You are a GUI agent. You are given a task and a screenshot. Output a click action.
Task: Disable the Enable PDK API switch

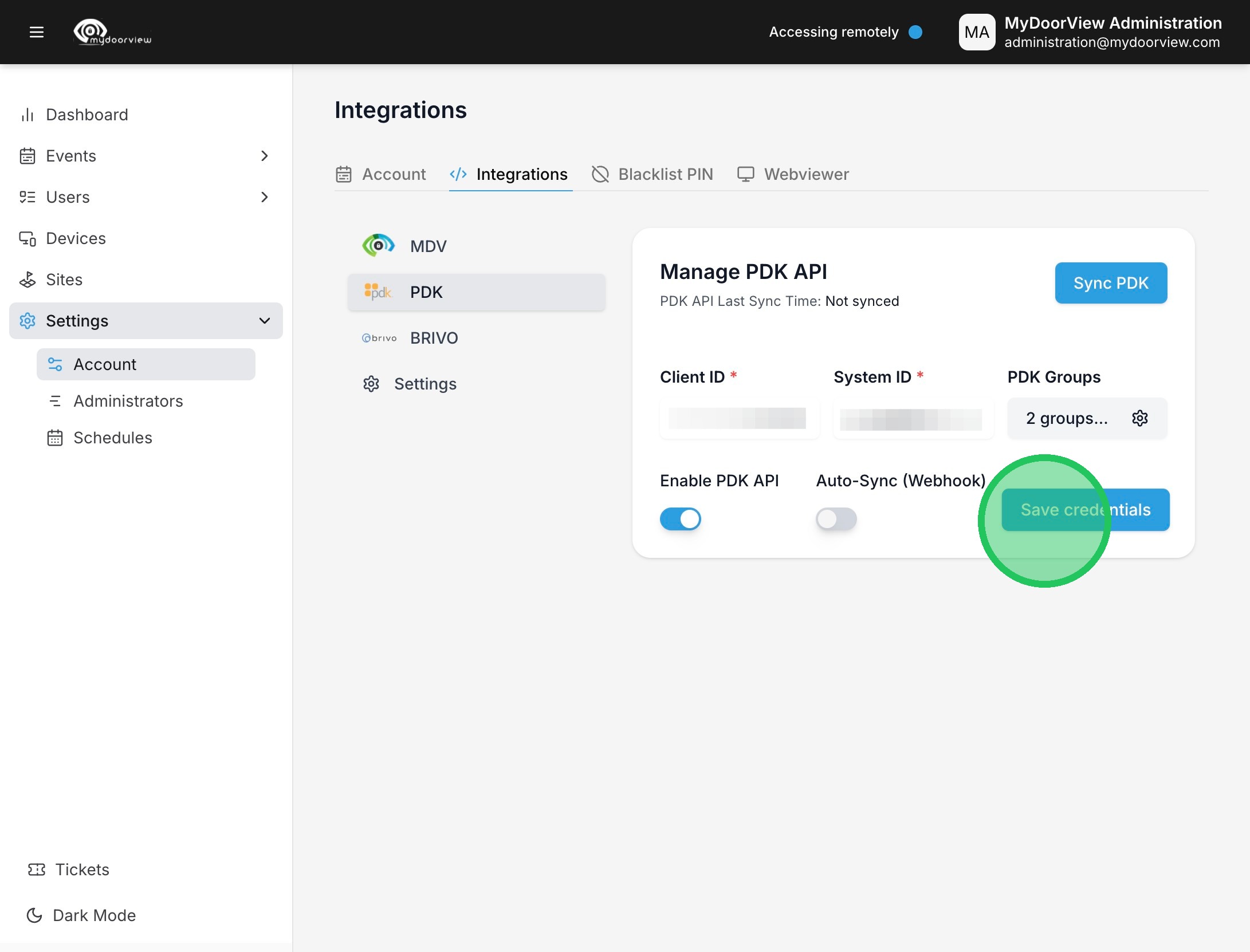point(680,519)
